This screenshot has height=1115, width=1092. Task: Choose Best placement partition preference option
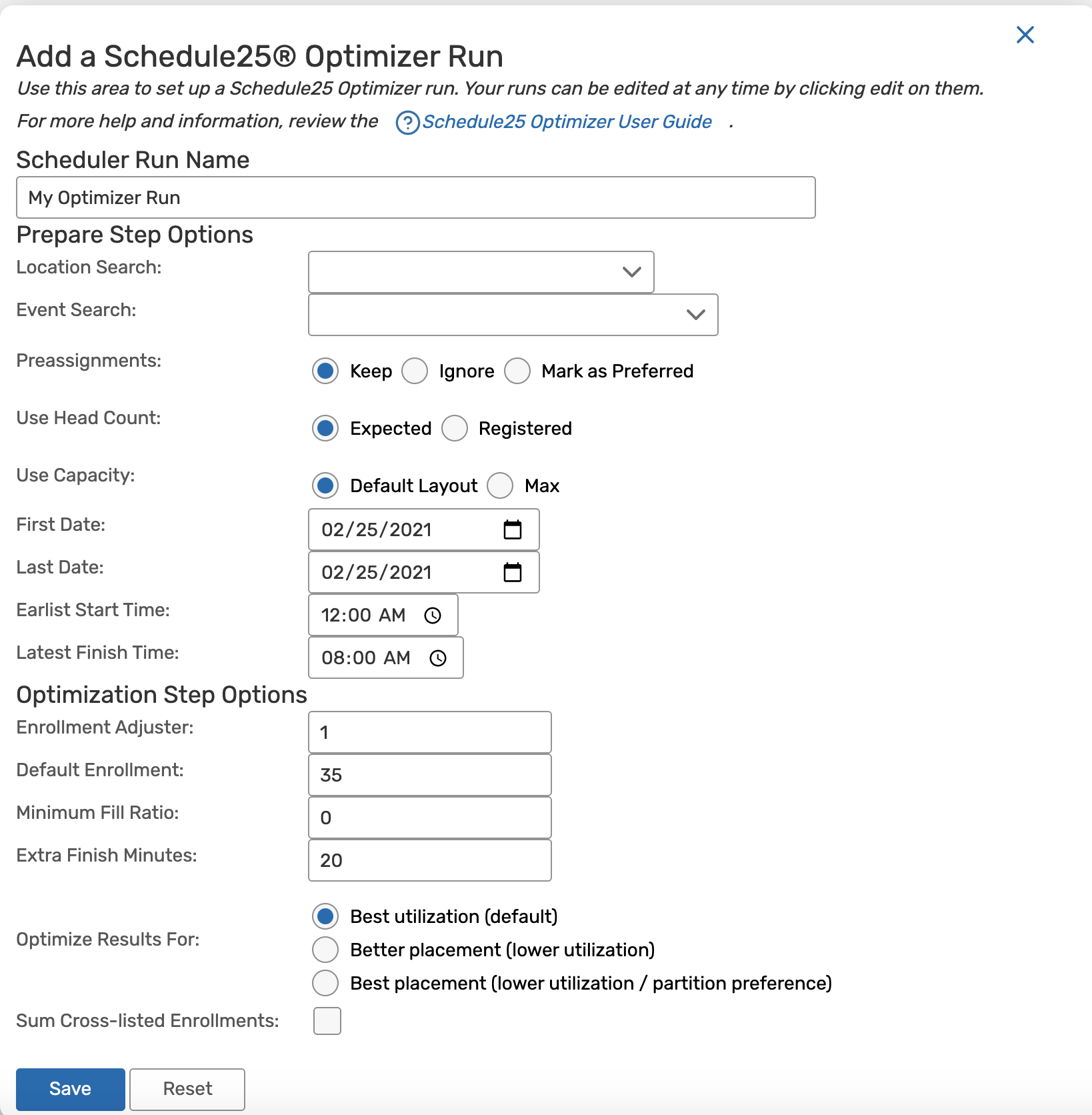click(x=325, y=984)
